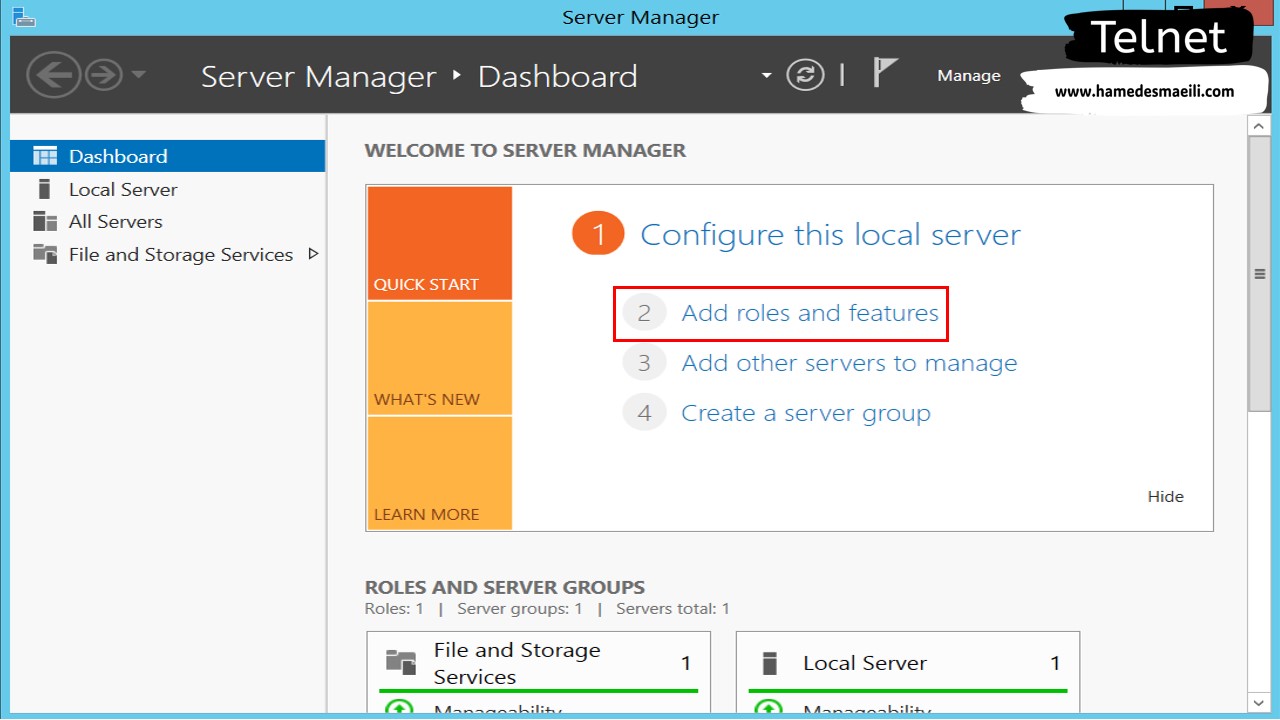Viewport: 1280px width, 720px height.
Task: Click Configure this local server link
Action: tap(830, 235)
